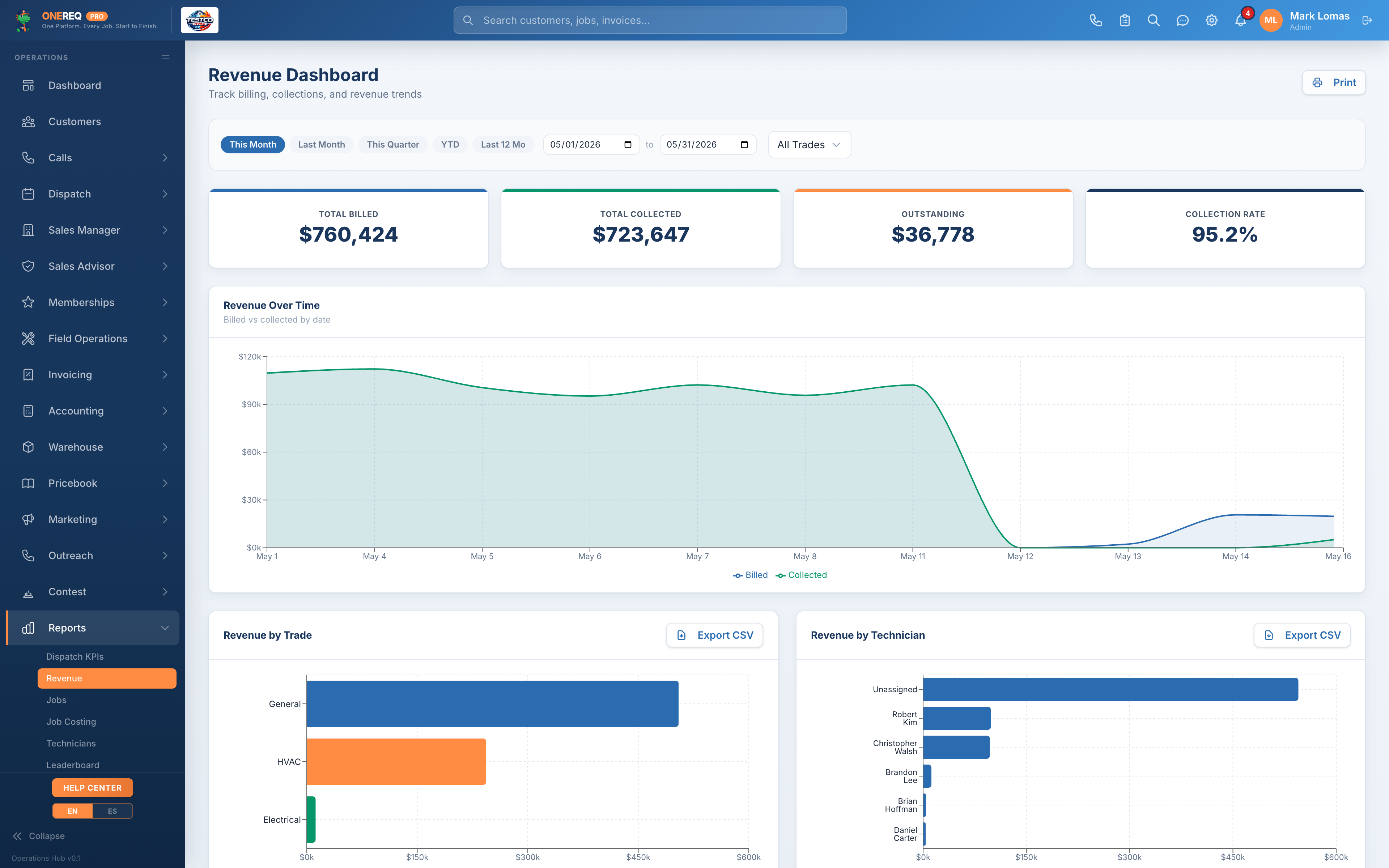
Task: Open the settings gear icon
Action: pos(1212,21)
